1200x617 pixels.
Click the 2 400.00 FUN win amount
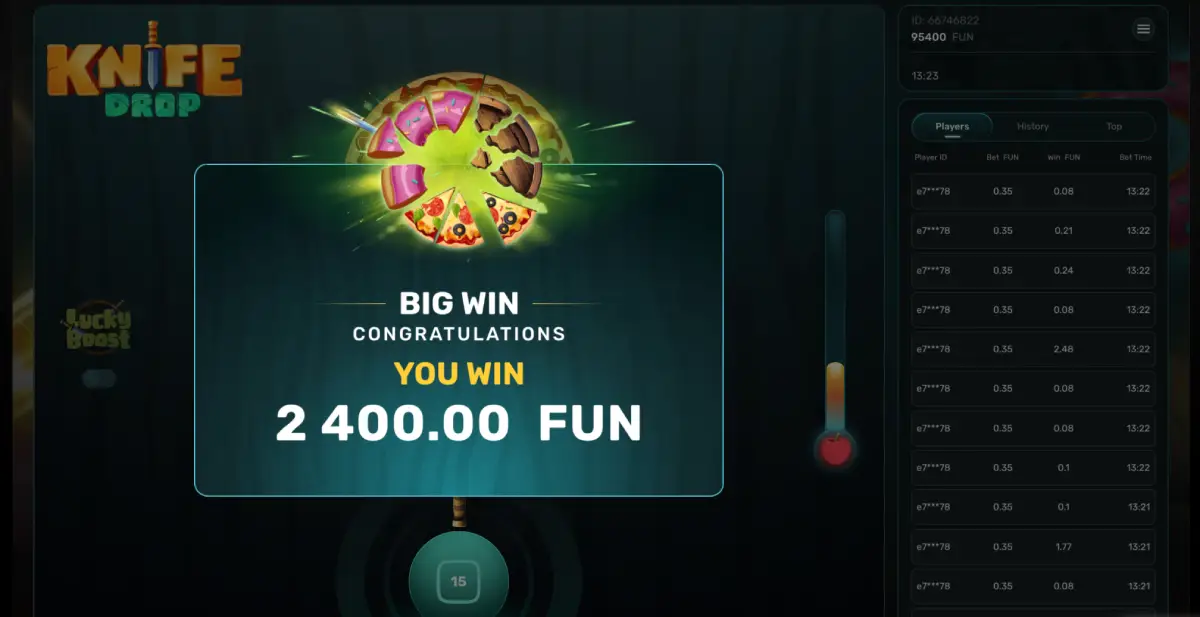[458, 424]
